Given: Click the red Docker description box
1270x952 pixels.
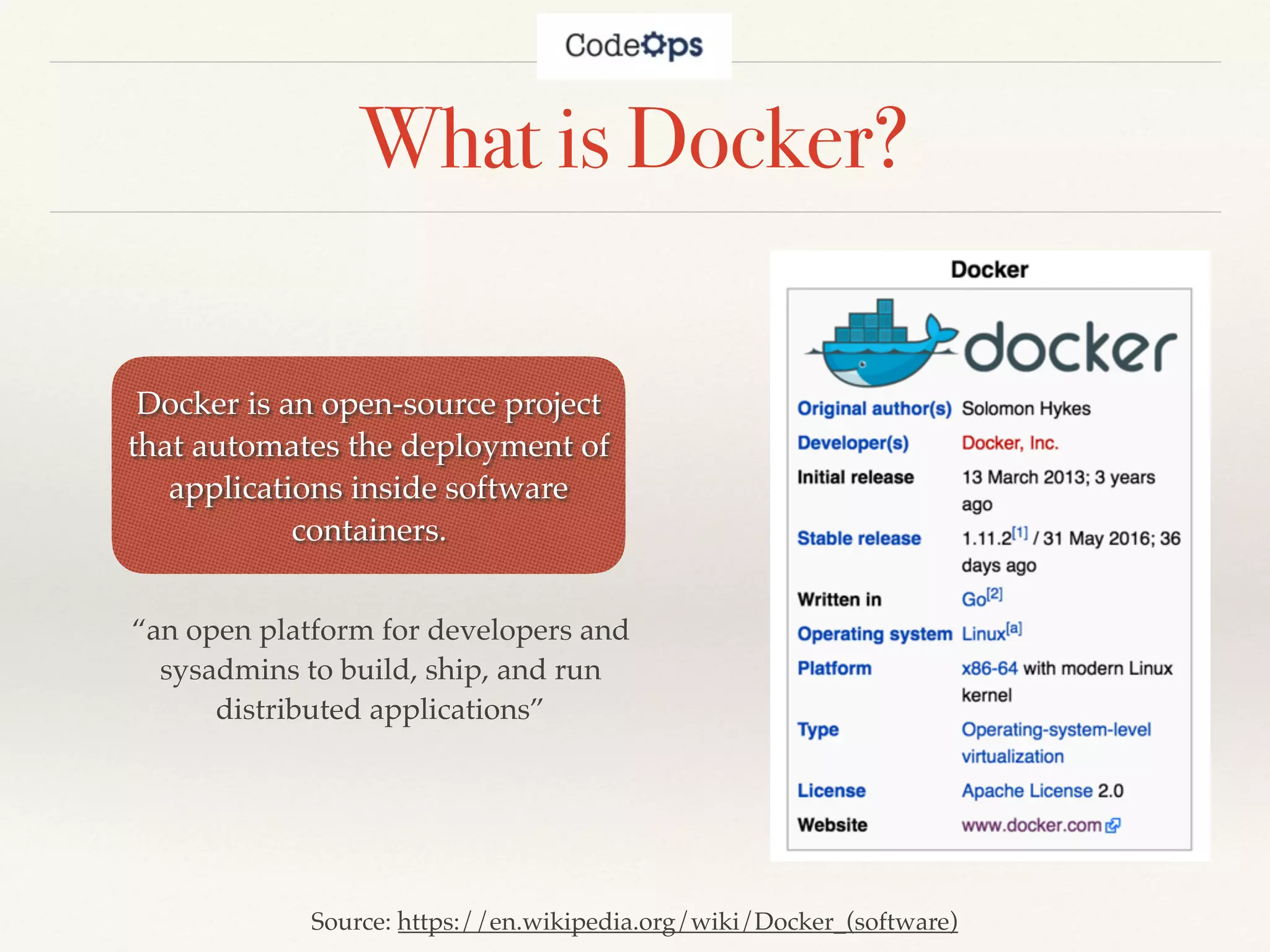Looking at the screenshot, I should click(x=368, y=465).
